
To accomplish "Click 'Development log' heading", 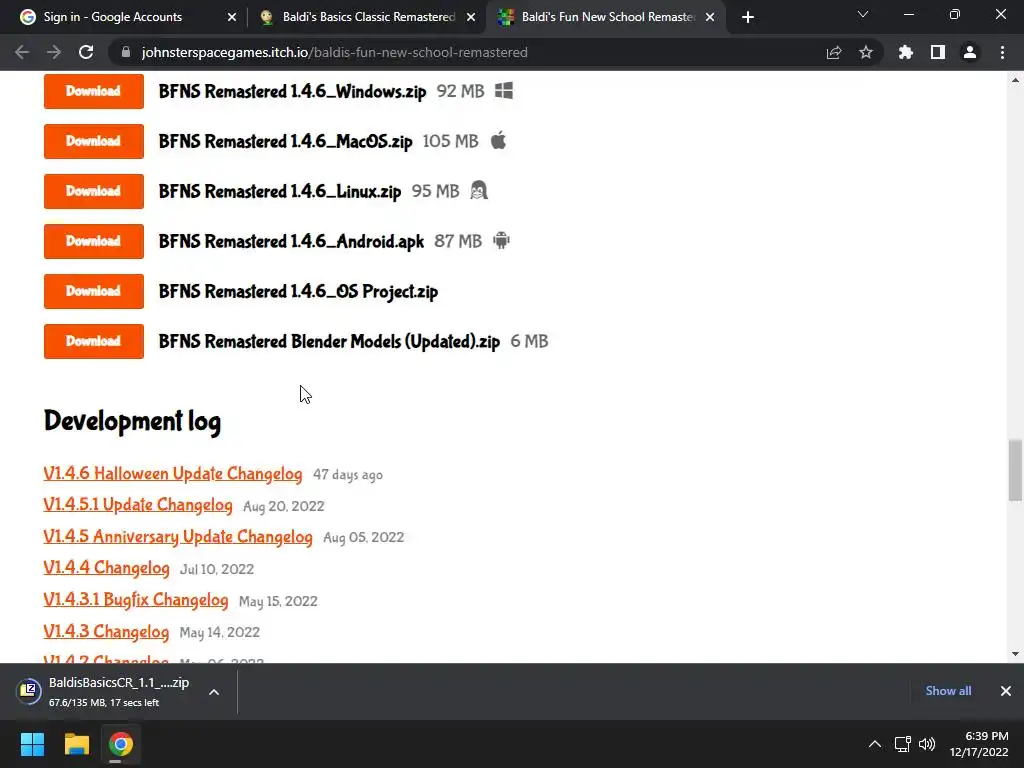I will [133, 421].
